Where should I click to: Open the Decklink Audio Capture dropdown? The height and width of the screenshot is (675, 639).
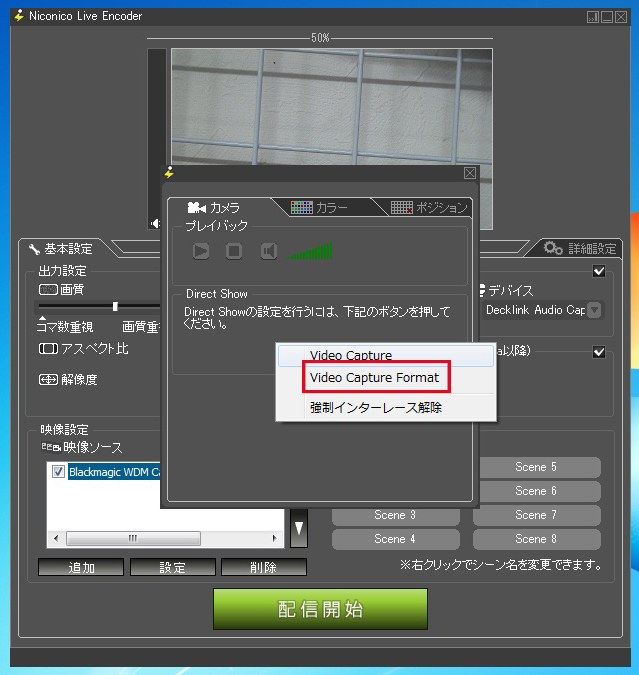coord(595,310)
